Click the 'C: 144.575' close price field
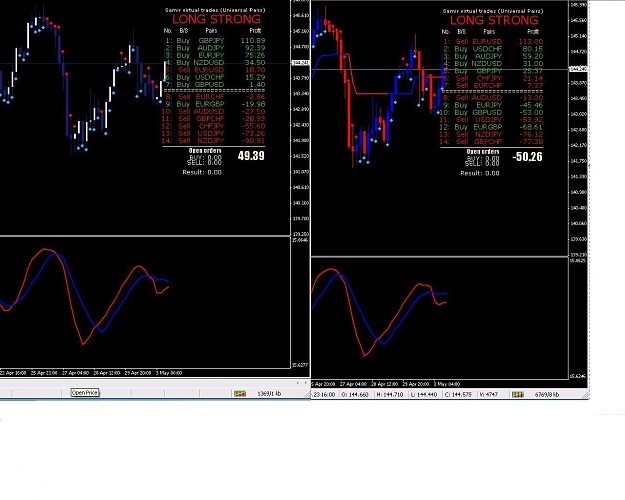This screenshot has height=500, width=625. (458, 394)
